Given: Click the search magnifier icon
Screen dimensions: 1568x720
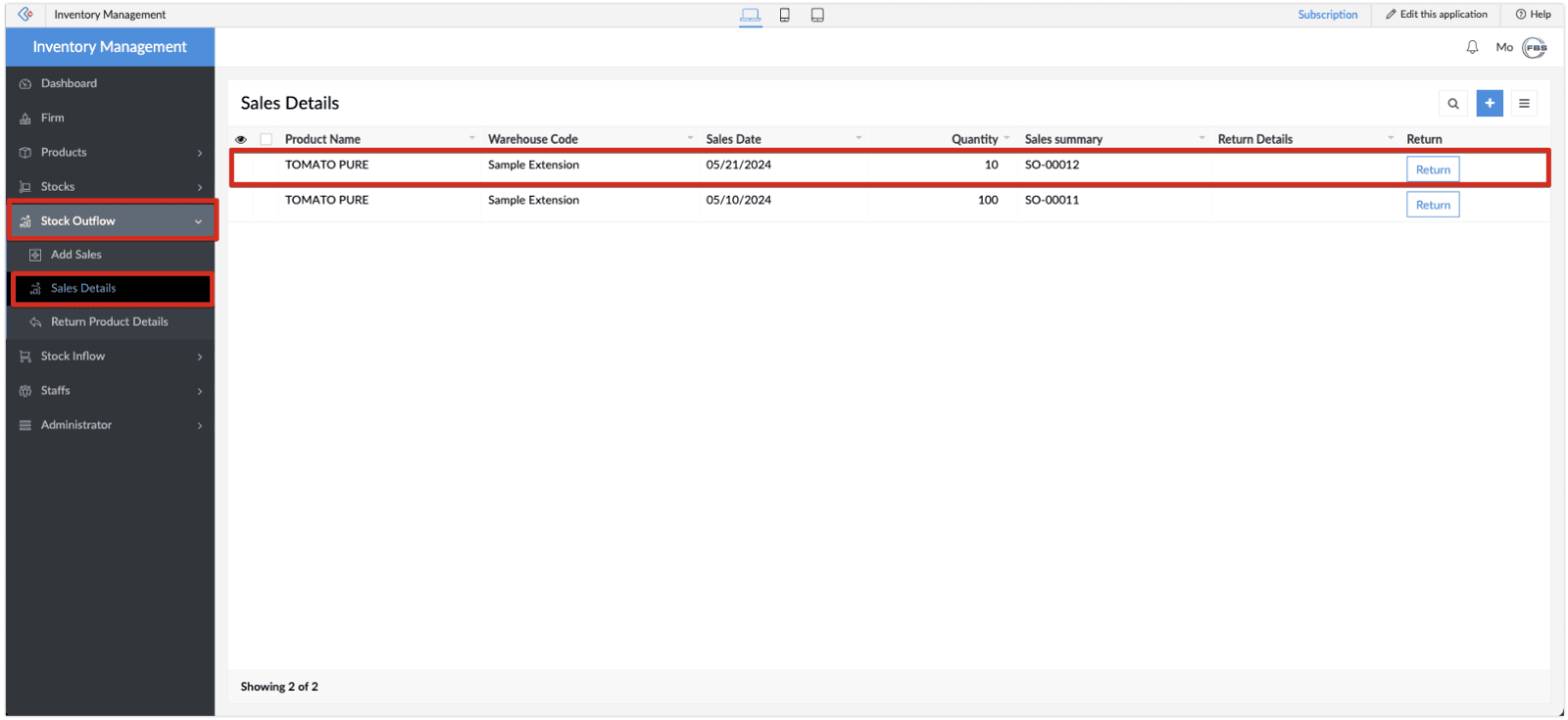Looking at the screenshot, I should tap(1453, 103).
